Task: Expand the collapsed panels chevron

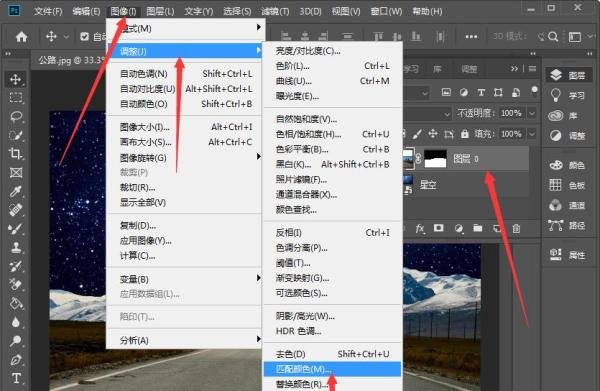Action: click(514, 68)
